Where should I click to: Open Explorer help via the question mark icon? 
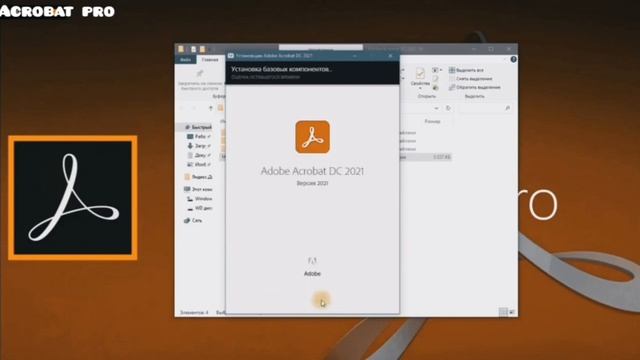coord(513,60)
